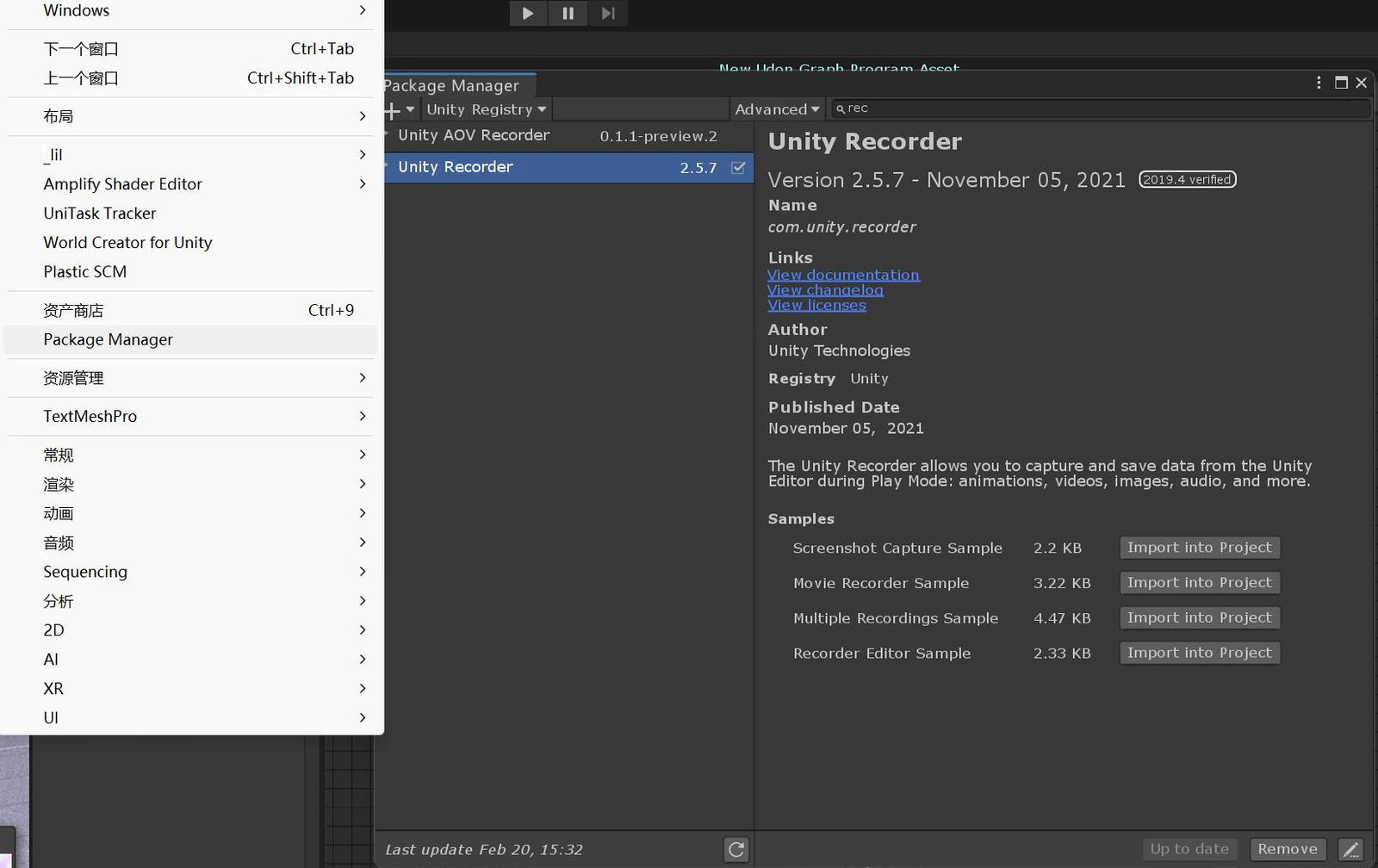1378x868 pixels.
Task: Click the Unity Recorder heading title
Action: pos(865,141)
